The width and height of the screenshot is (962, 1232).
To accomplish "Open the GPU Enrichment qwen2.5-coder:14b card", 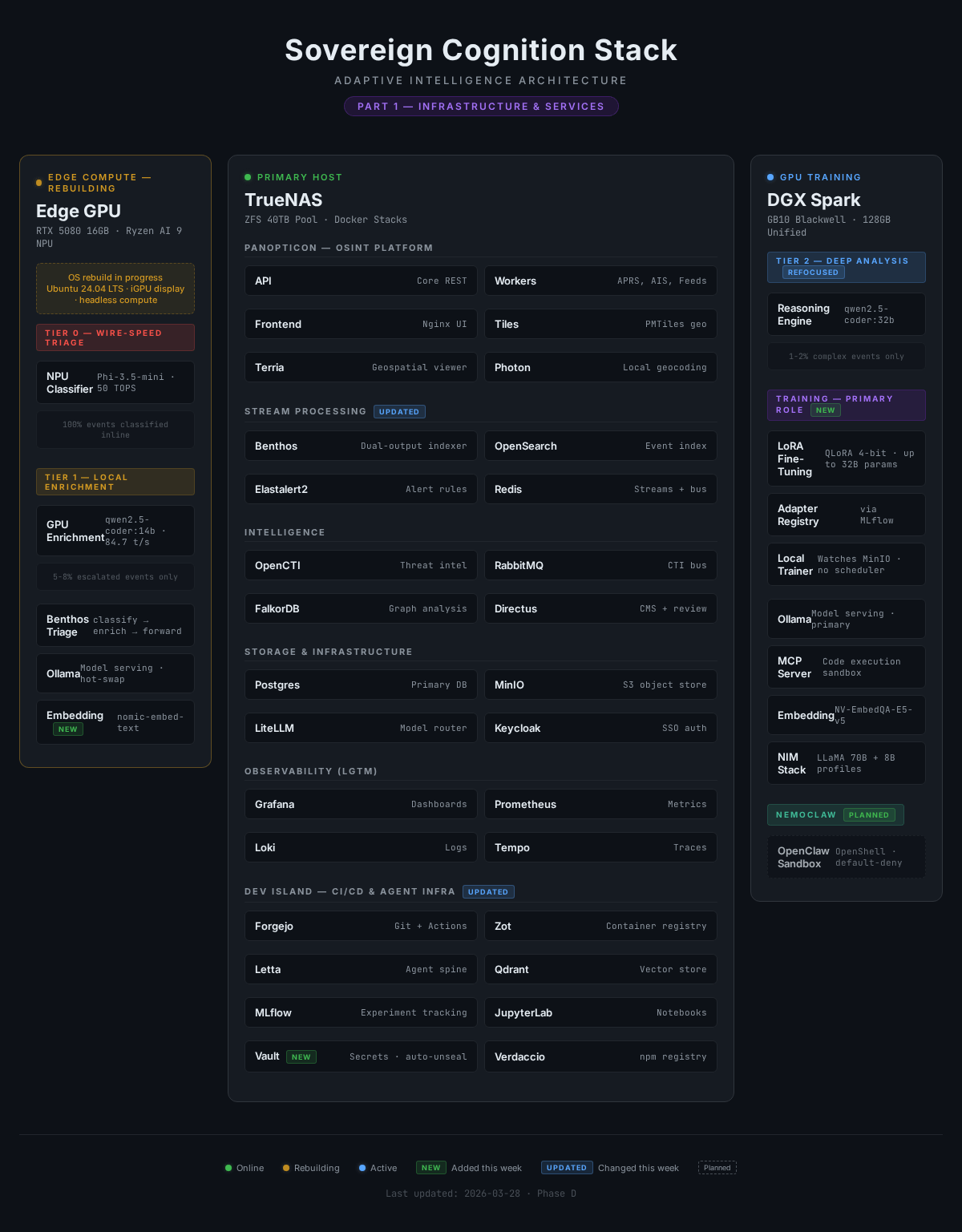I will pos(115,531).
